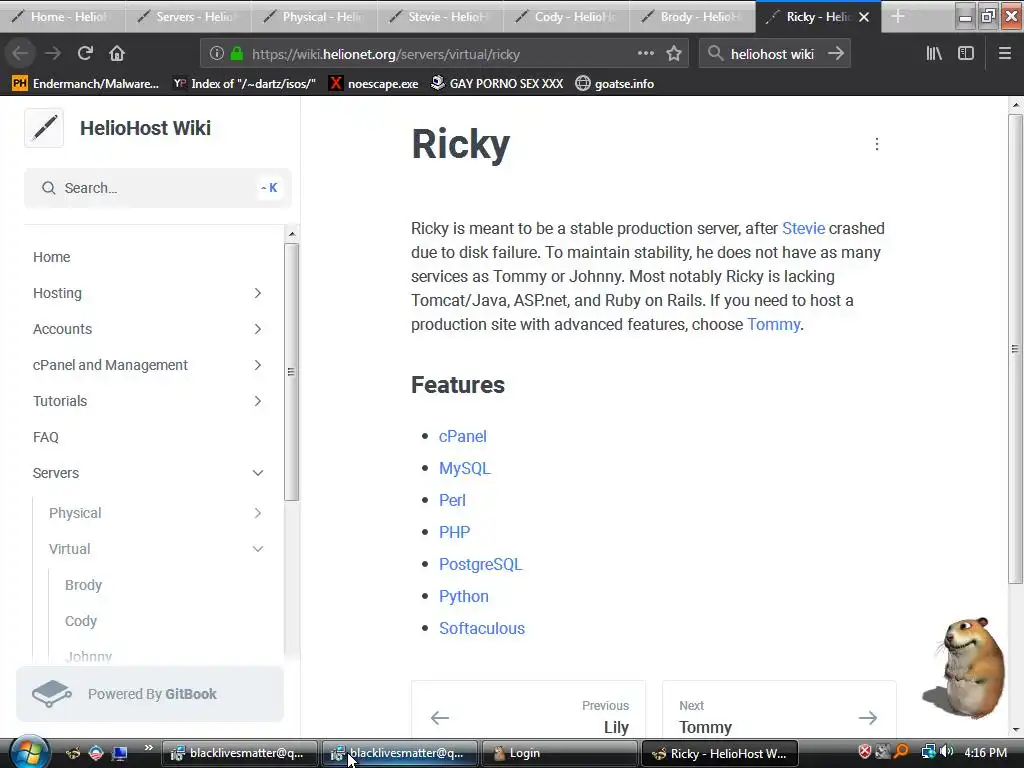Image resolution: width=1024 pixels, height=768 pixels.
Task: Click the network icon in system tray
Action: coord(928,752)
